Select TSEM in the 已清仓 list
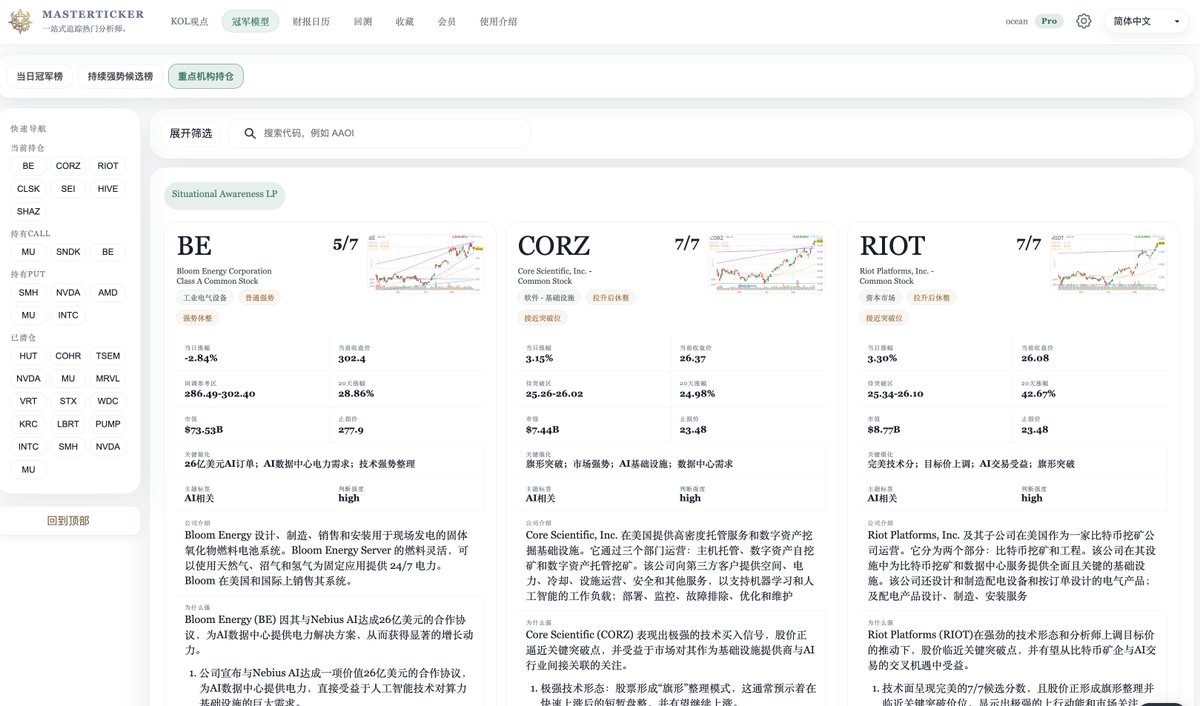 pyautogui.click(x=108, y=356)
